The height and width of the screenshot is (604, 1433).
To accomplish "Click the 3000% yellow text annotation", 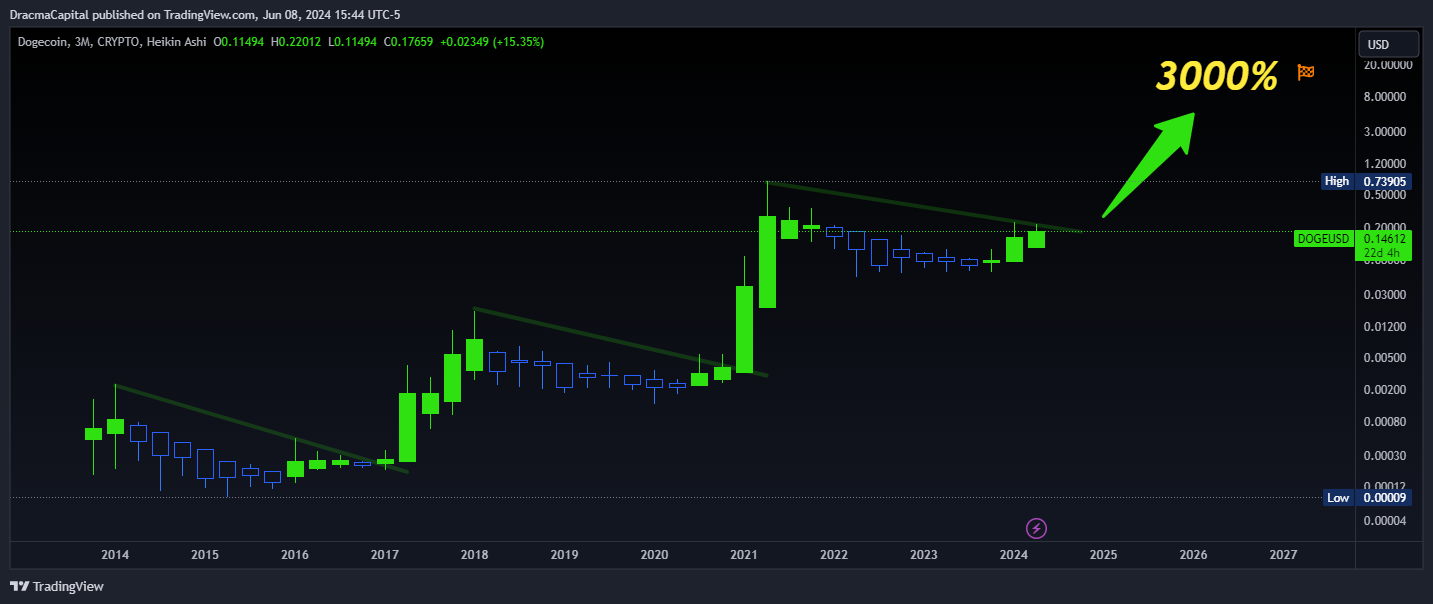I will (x=1217, y=77).
